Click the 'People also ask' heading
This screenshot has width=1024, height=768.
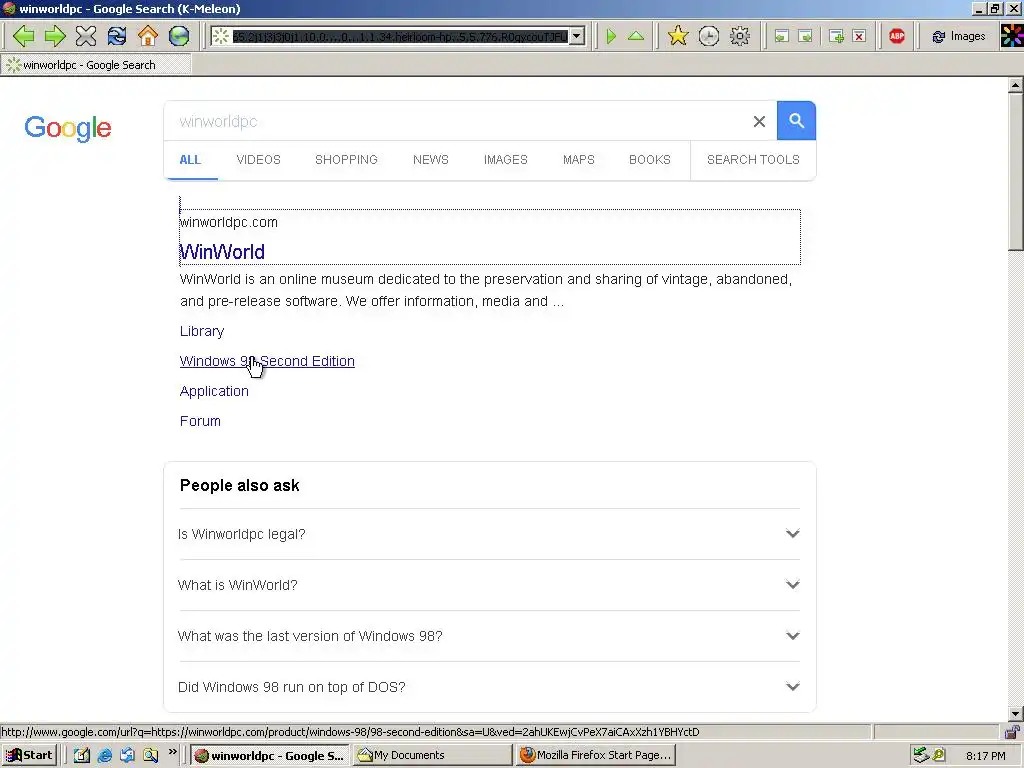click(x=240, y=486)
